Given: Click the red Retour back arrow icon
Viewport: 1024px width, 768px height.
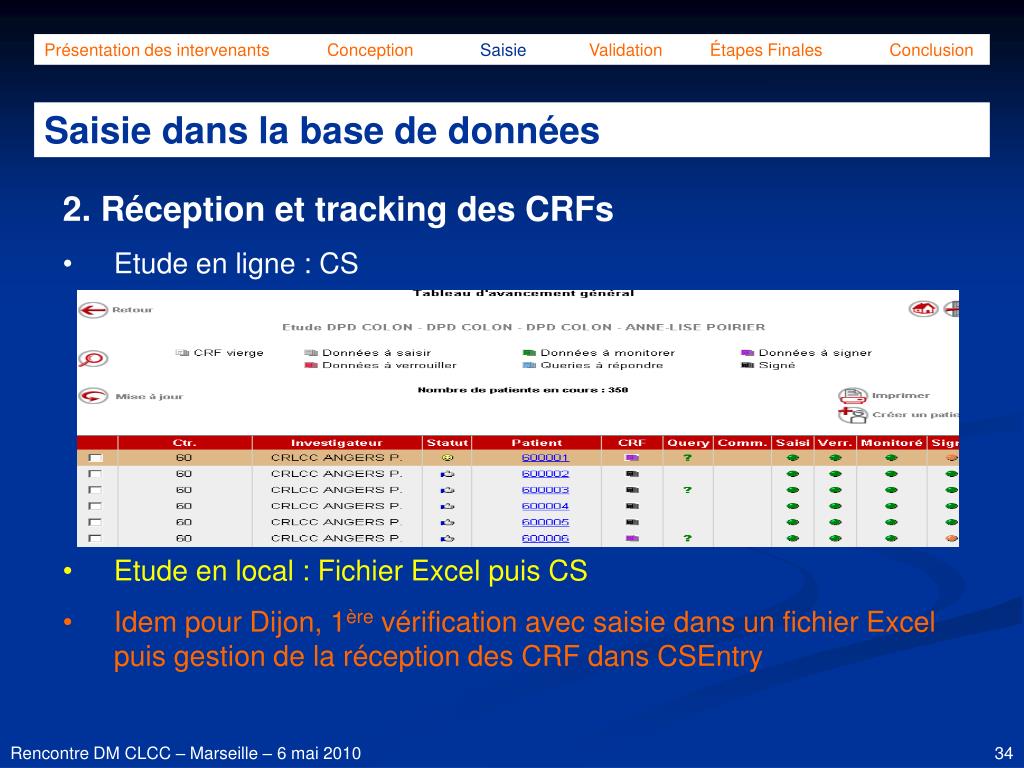Looking at the screenshot, I should 93,310.
